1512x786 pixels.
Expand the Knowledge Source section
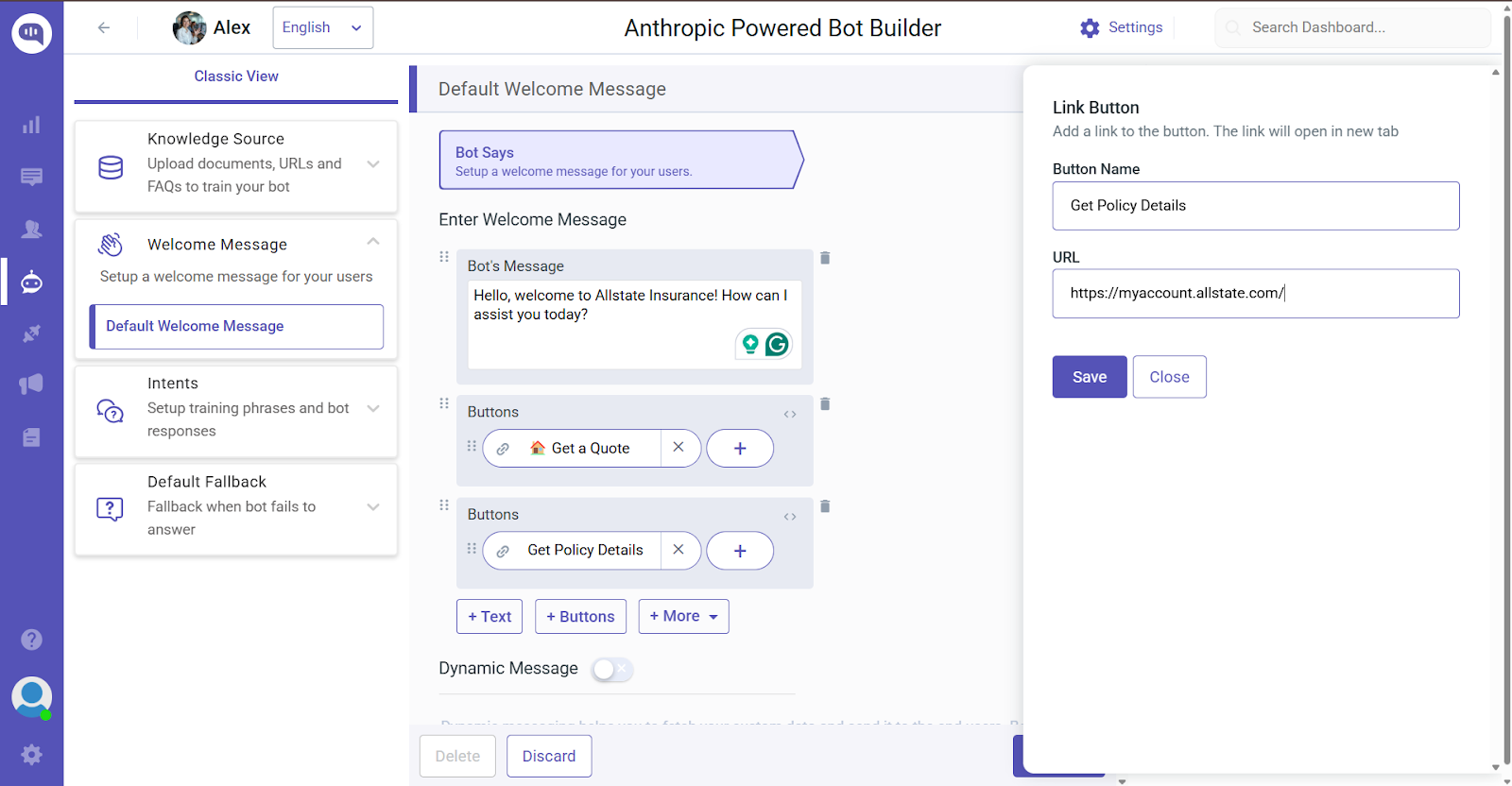point(373,164)
